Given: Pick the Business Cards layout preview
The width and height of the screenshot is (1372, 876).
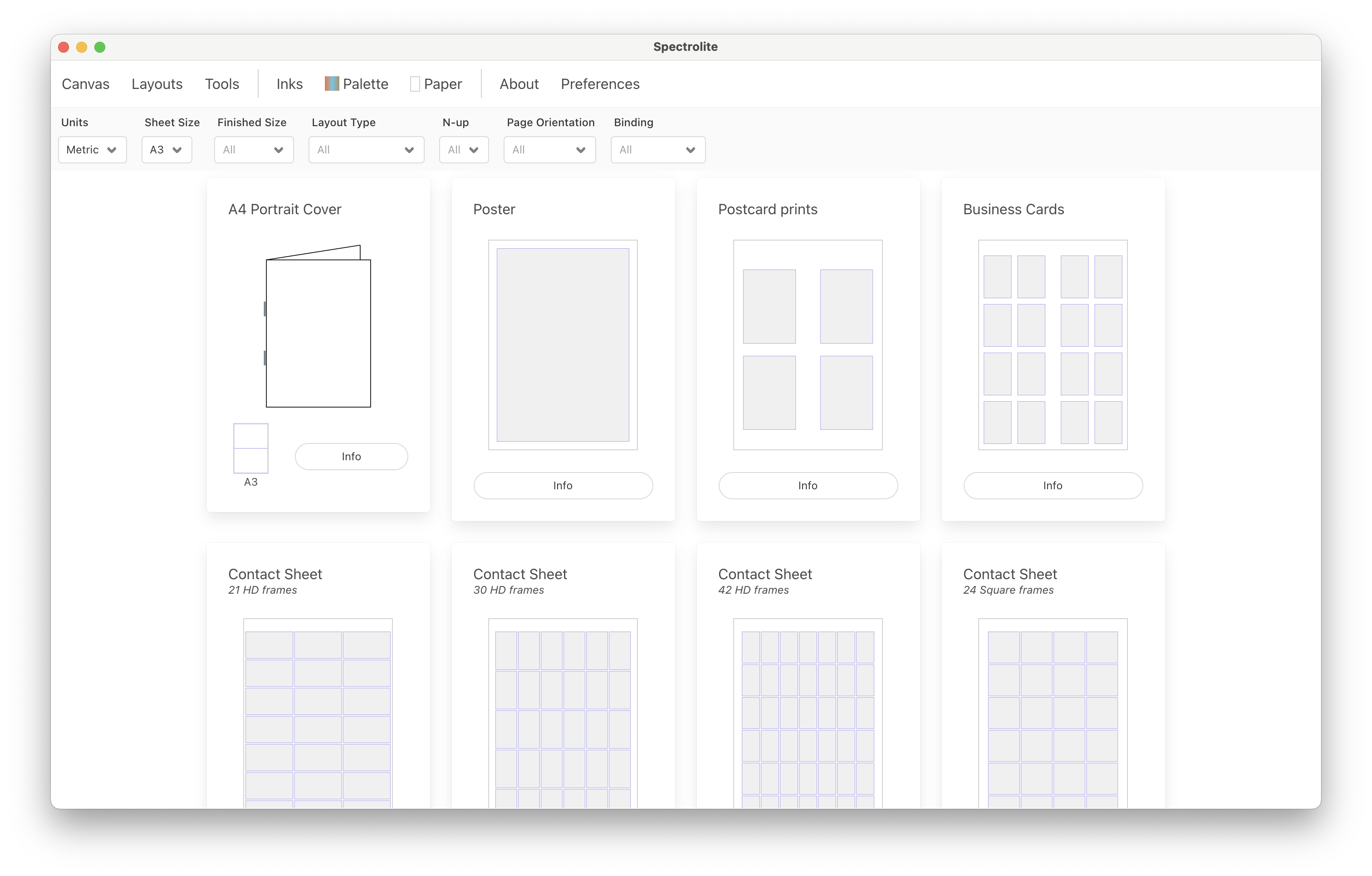Looking at the screenshot, I should [x=1052, y=344].
